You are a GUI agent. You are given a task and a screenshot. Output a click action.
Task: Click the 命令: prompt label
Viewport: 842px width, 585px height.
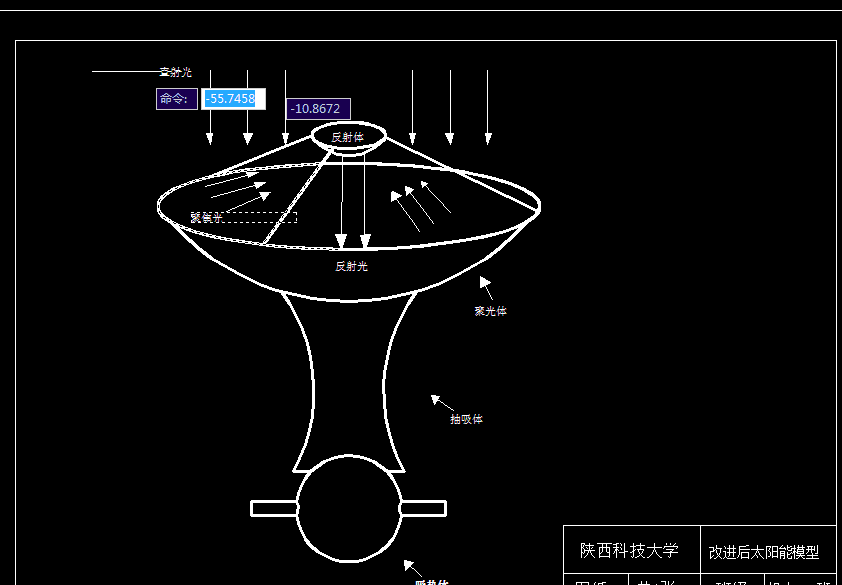pyautogui.click(x=177, y=99)
